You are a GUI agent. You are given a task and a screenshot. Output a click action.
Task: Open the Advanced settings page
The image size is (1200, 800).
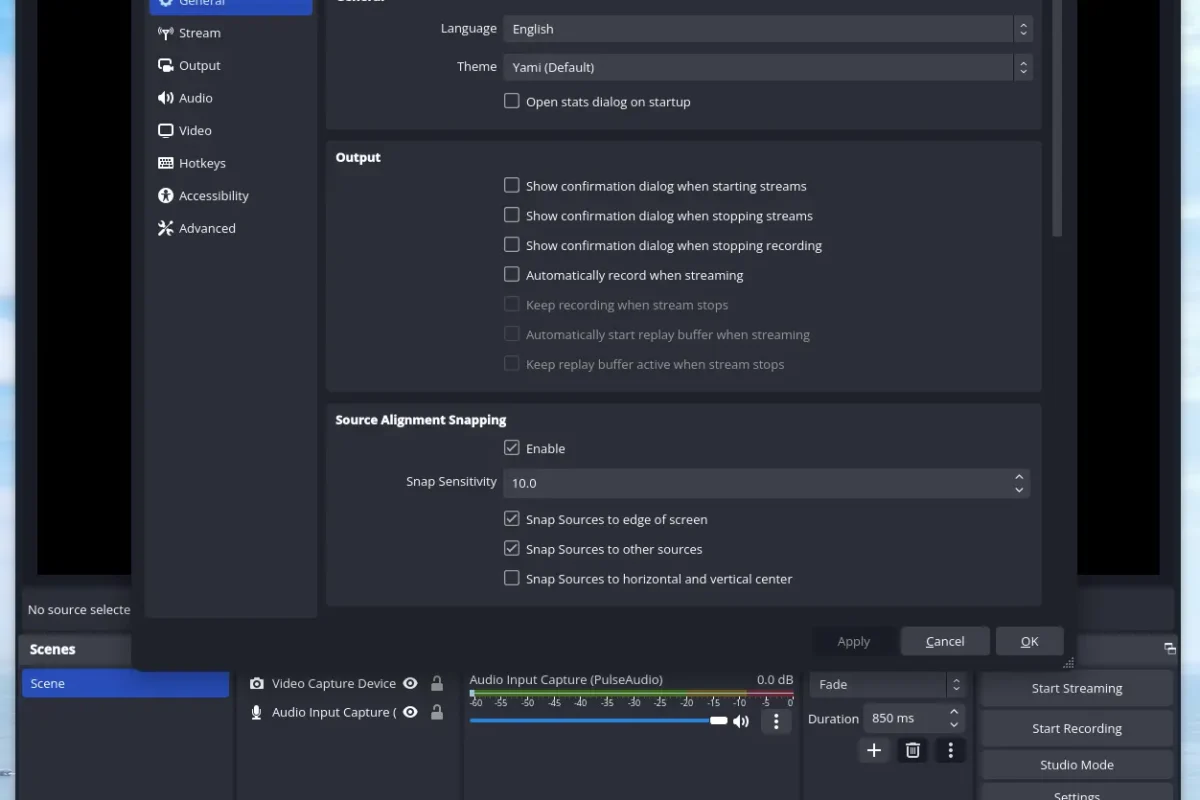(231, 228)
